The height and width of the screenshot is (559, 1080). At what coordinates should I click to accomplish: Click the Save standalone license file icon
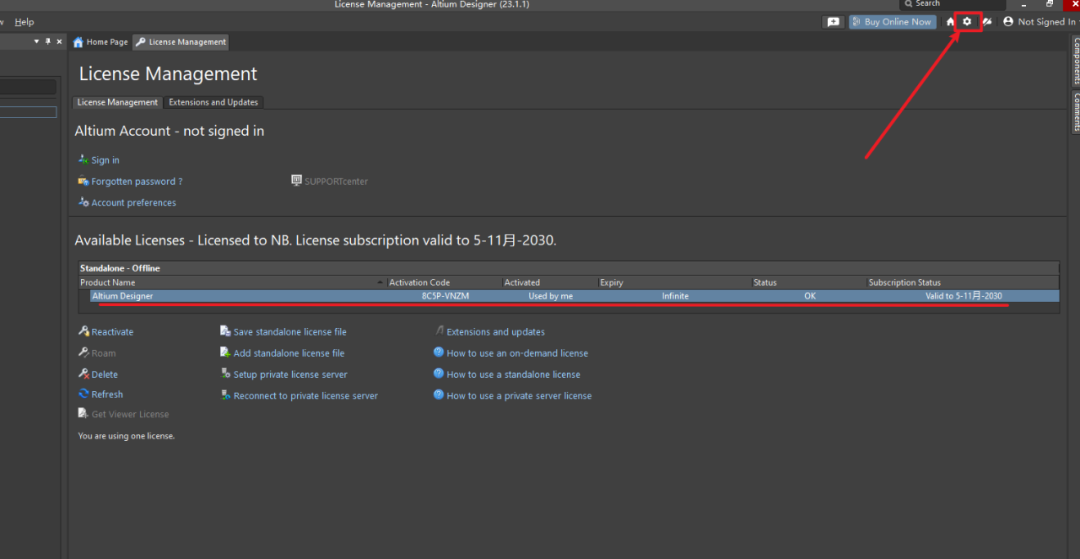tap(226, 332)
